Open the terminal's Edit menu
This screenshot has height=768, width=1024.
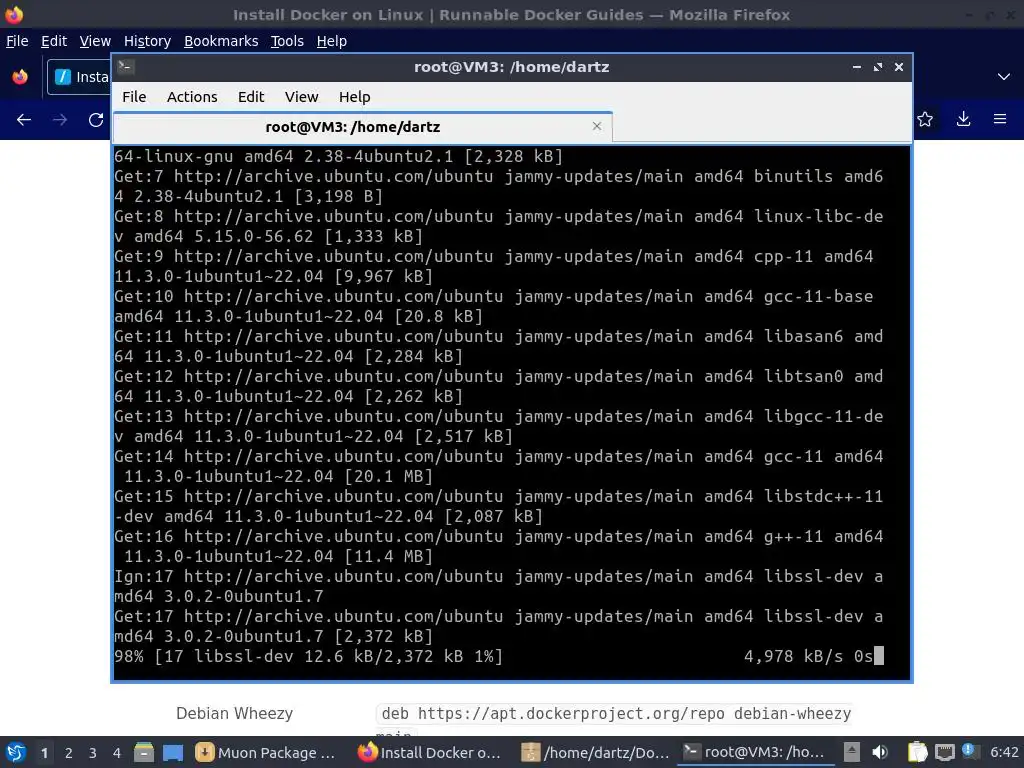point(251,97)
